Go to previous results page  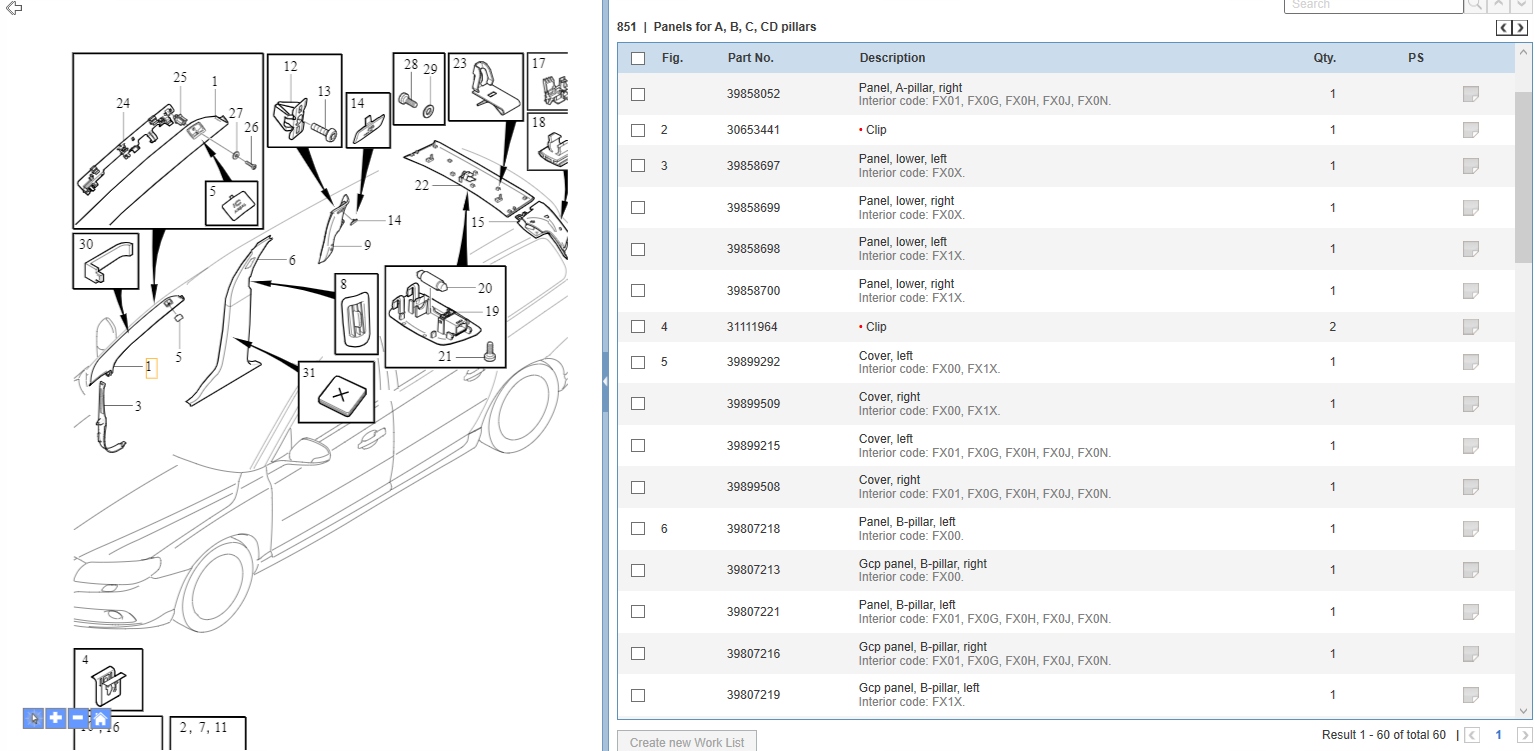(1472, 735)
